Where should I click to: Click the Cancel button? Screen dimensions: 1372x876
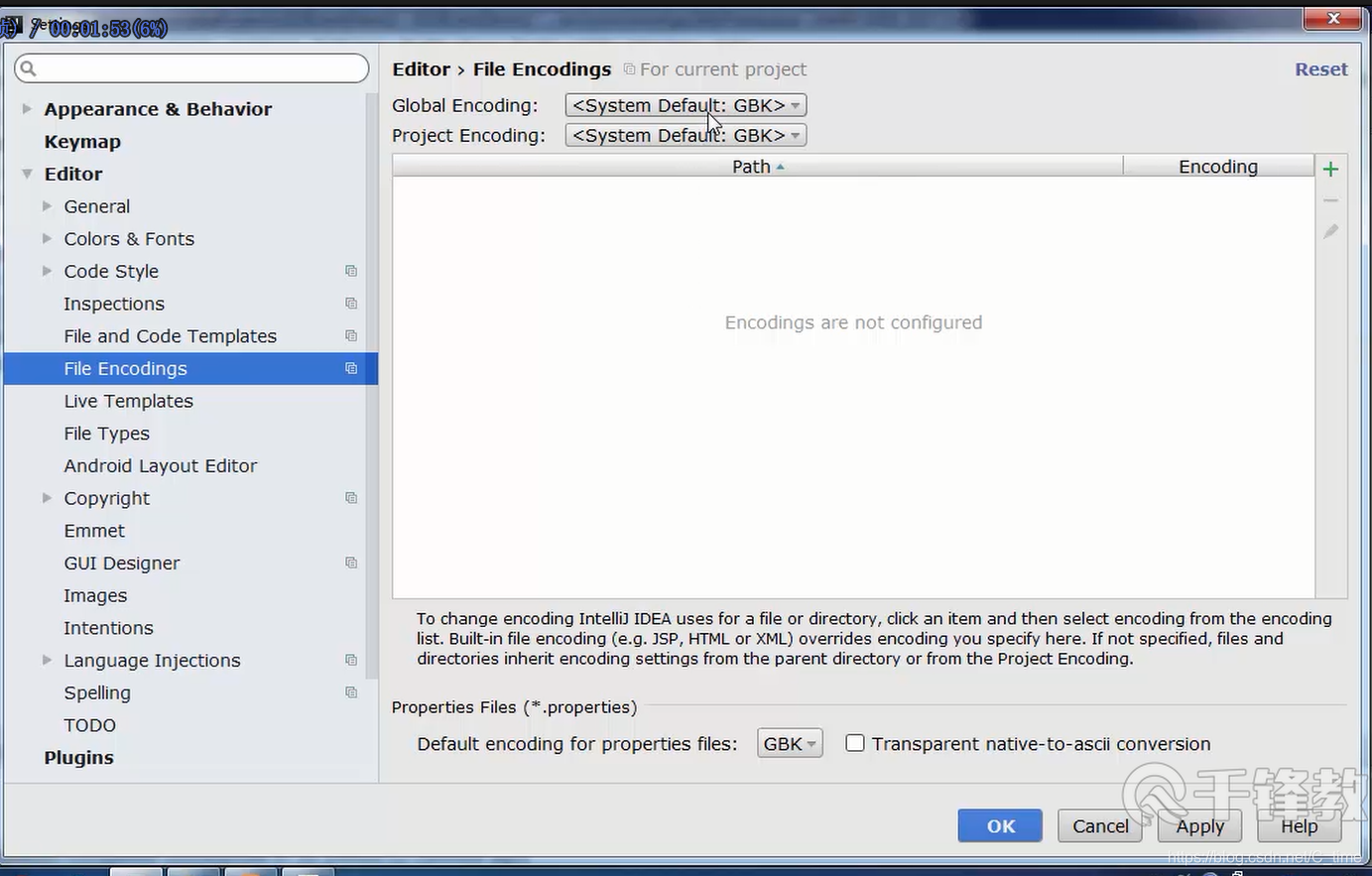click(x=1100, y=825)
